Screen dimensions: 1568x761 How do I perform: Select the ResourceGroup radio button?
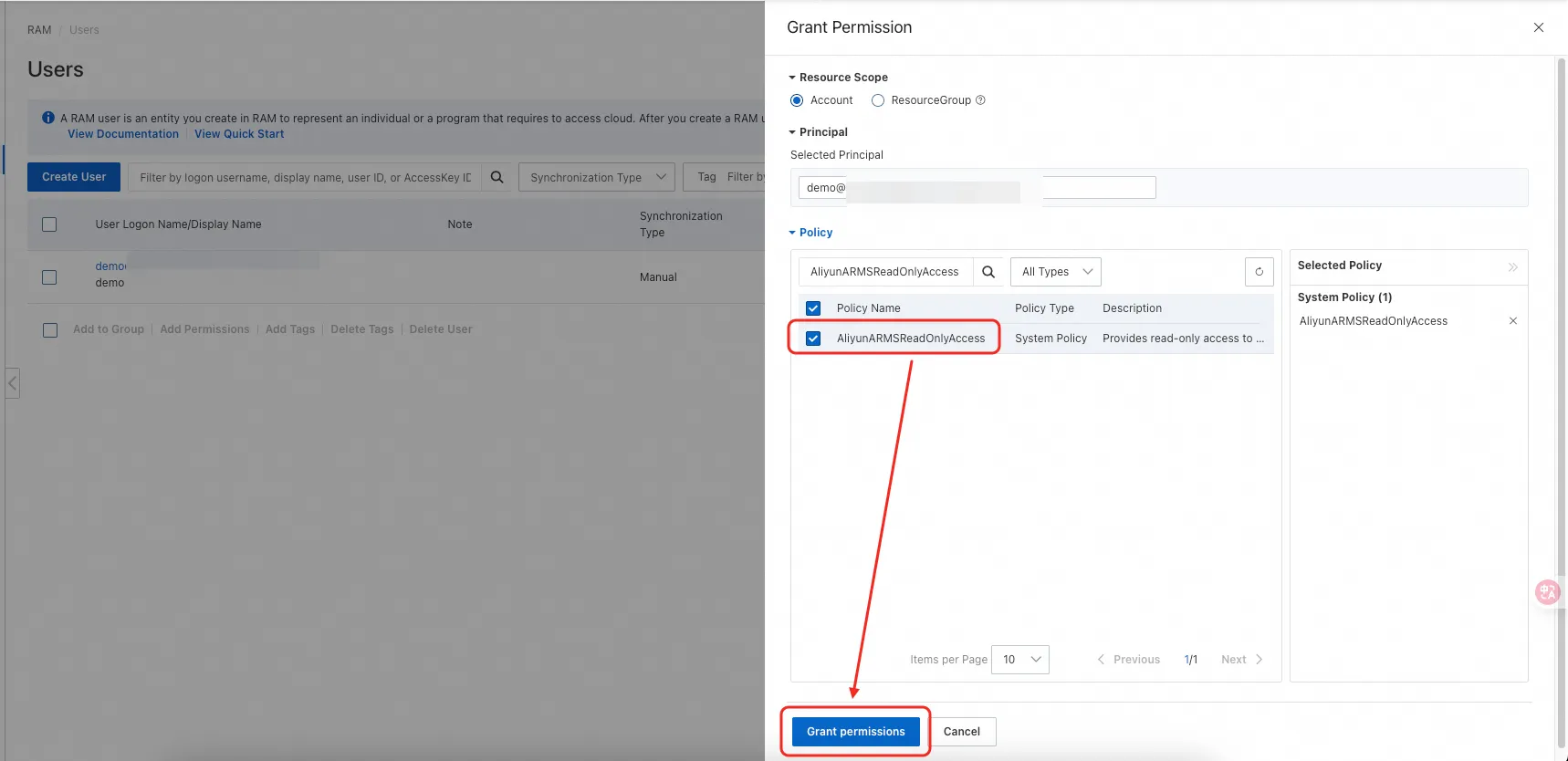(x=878, y=100)
